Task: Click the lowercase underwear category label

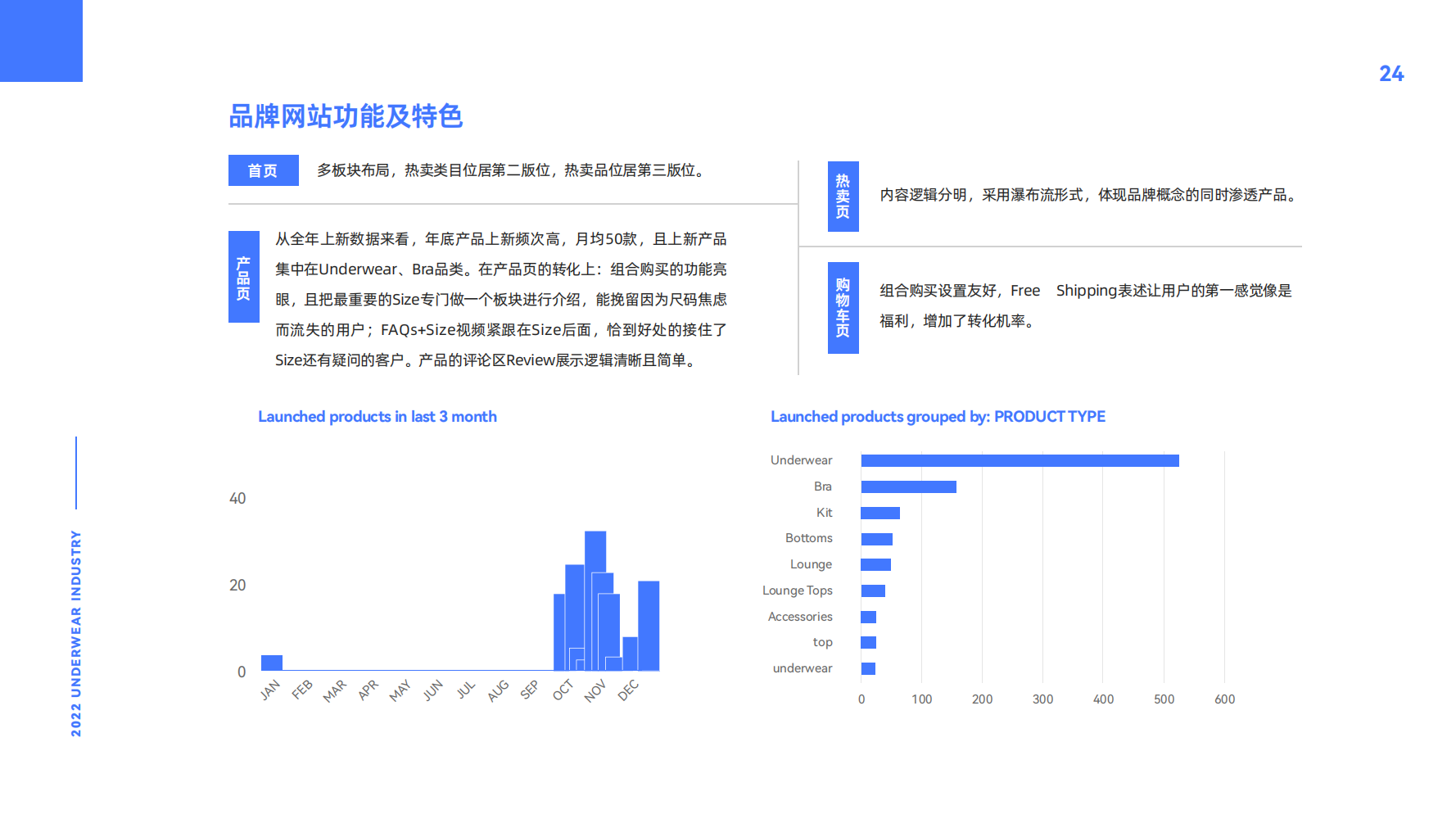Action: point(803,668)
